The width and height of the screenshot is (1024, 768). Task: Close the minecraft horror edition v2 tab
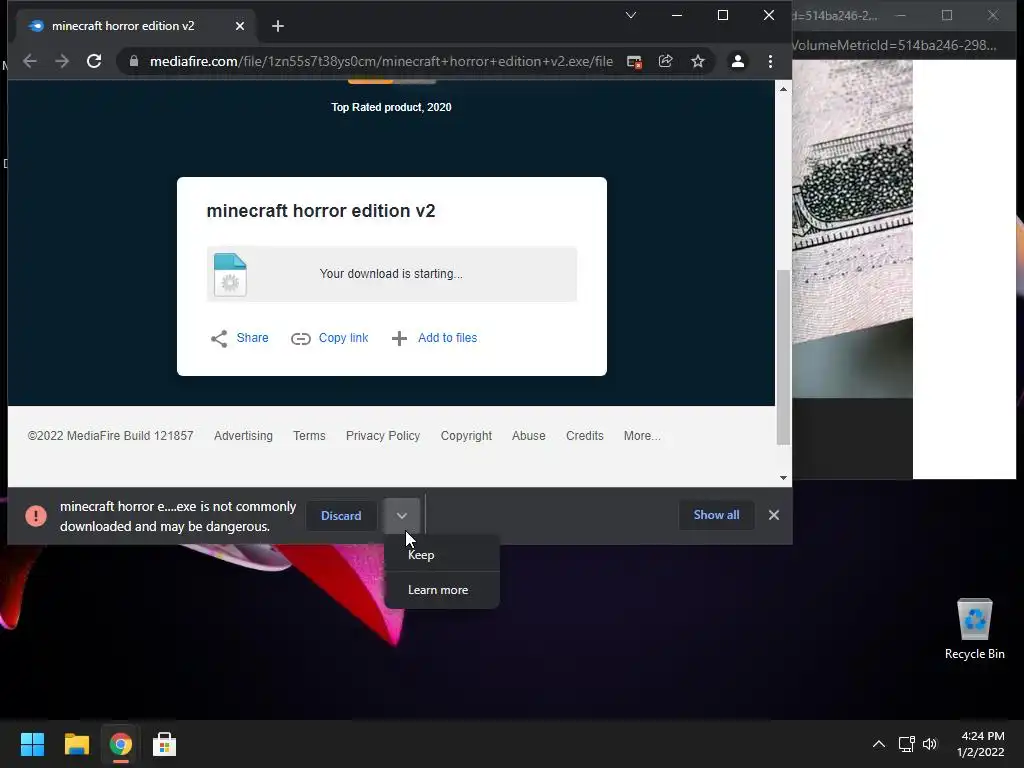(240, 26)
